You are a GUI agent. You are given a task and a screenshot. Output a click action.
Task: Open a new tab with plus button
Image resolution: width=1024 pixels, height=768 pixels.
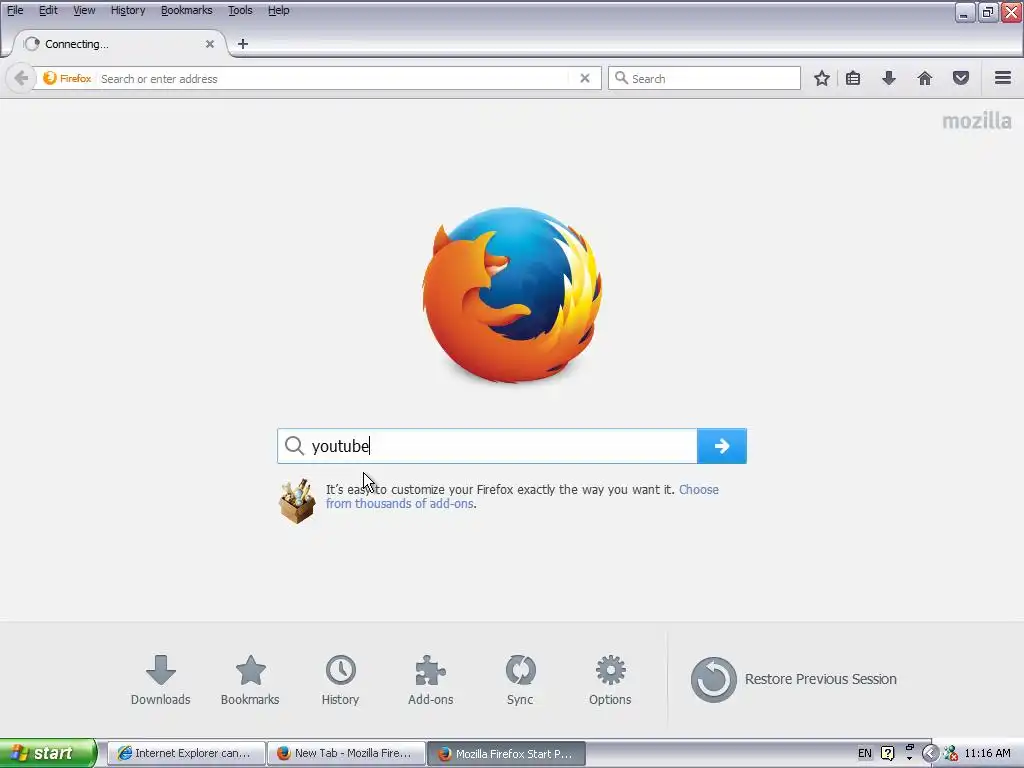point(243,44)
